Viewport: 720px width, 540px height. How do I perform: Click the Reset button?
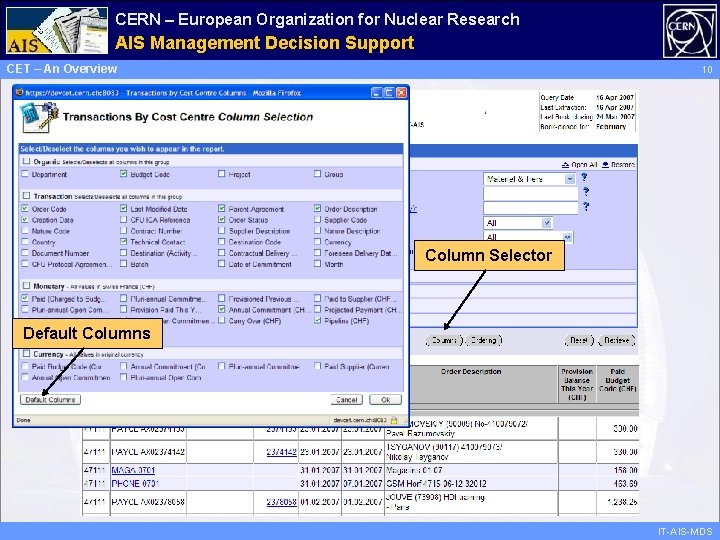(579, 340)
